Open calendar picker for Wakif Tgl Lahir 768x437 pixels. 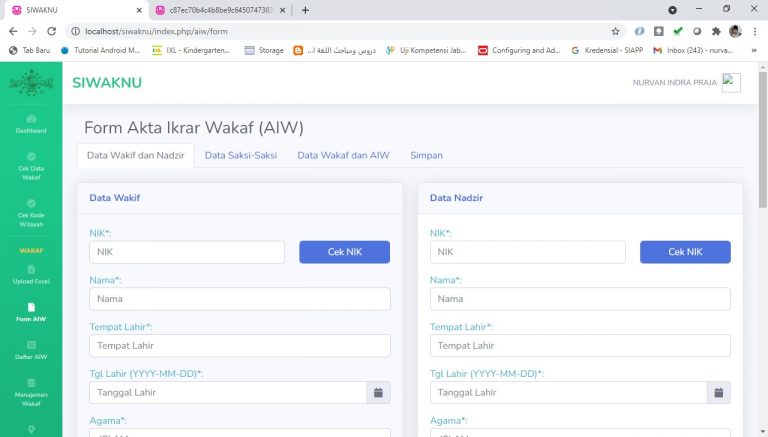tap(378, 392)
